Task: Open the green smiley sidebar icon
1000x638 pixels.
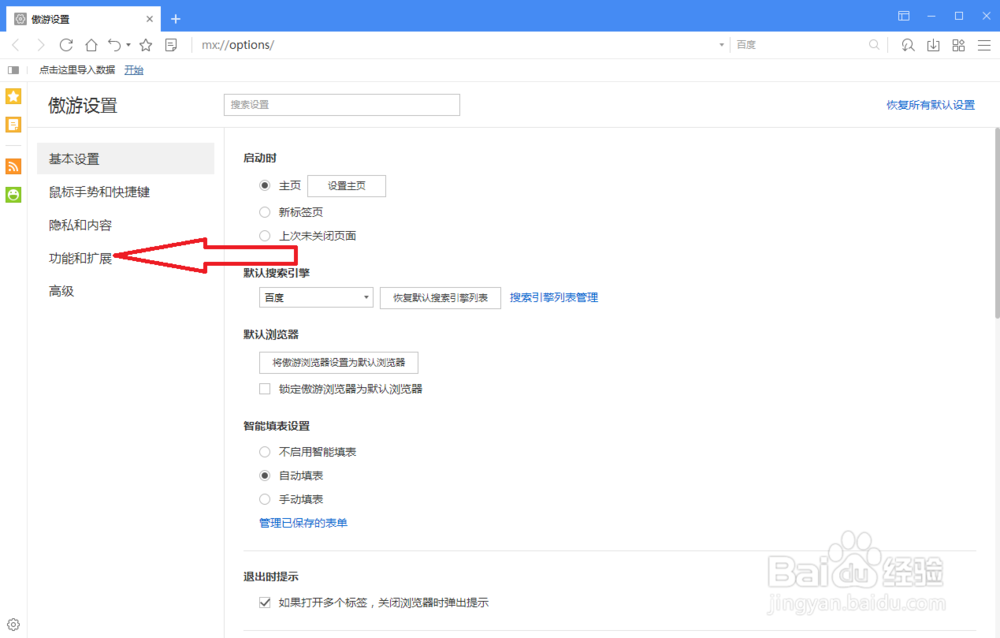Action: [13, 195]
